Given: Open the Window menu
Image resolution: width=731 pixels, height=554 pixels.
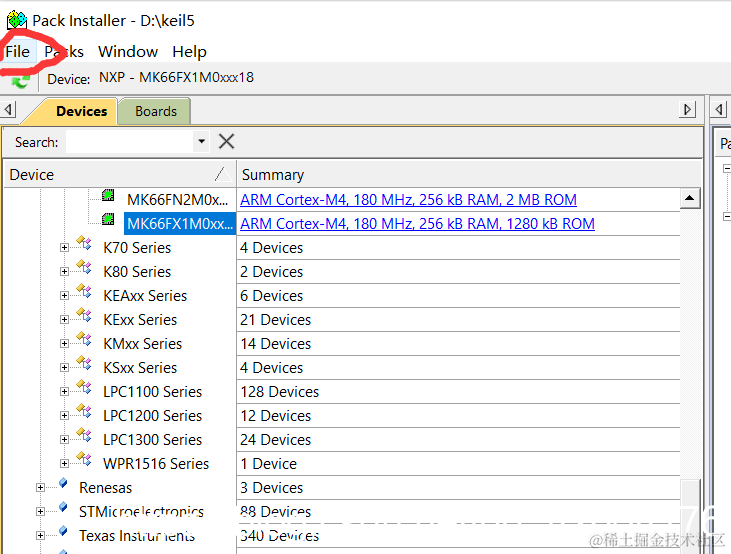Looking at the screenshot, I should [128, 51].
